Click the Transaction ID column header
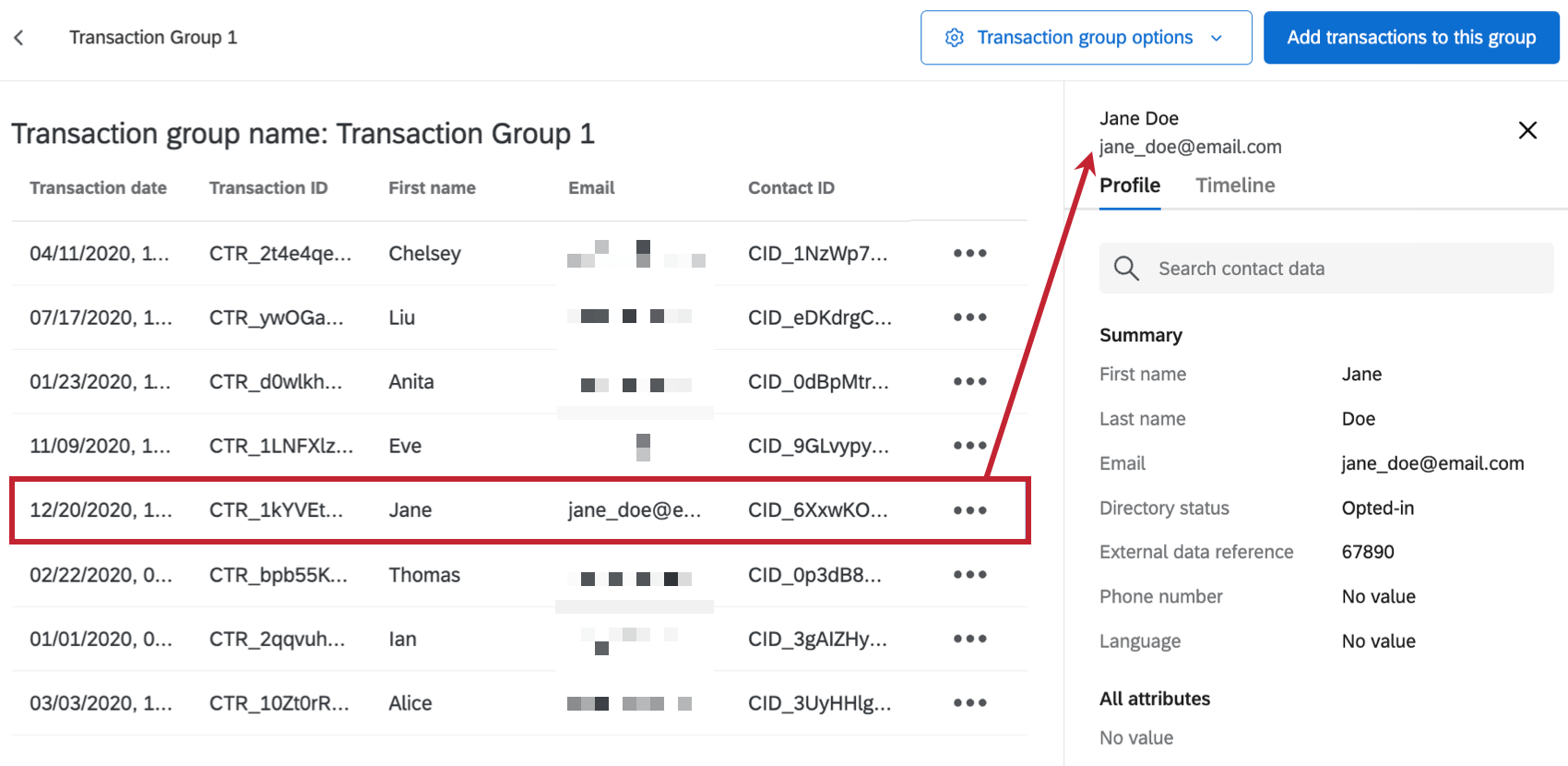 click(x=268, y=188)
